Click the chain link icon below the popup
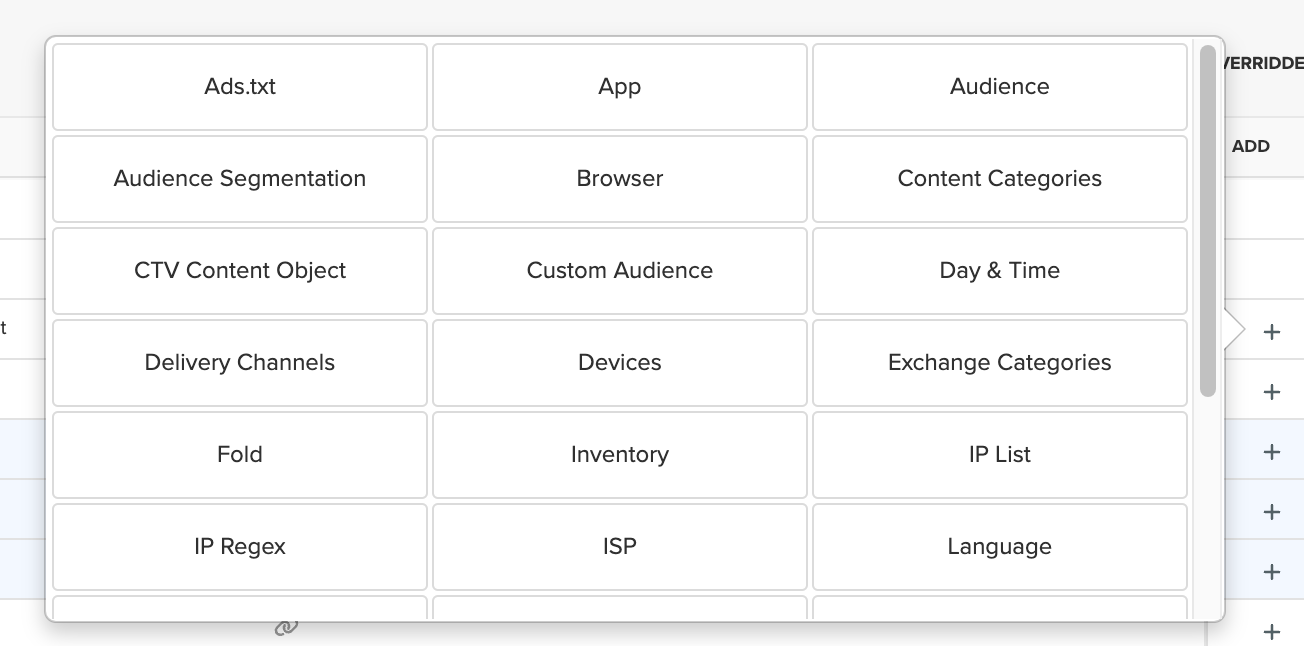Image resolution: width=1304 pixels, height=646 pixels. 286,628
